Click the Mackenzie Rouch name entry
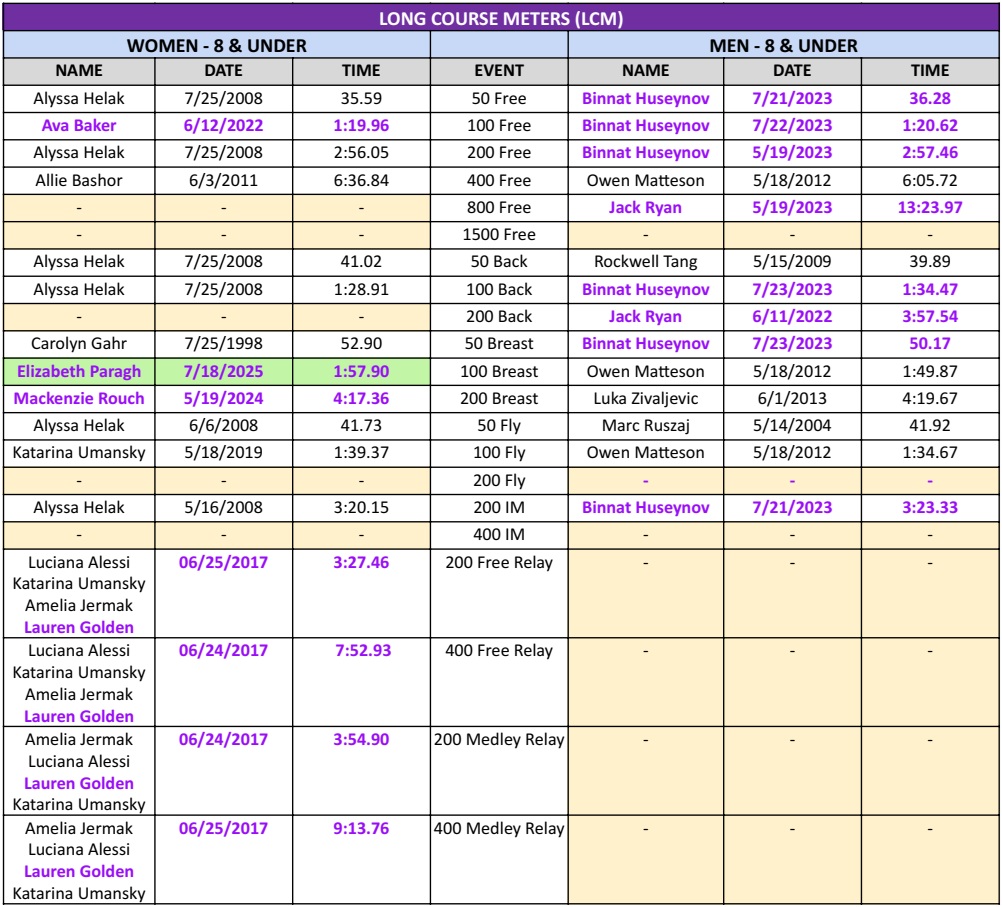The width and height of the screenshot is (1002, 907). [78, 398]
